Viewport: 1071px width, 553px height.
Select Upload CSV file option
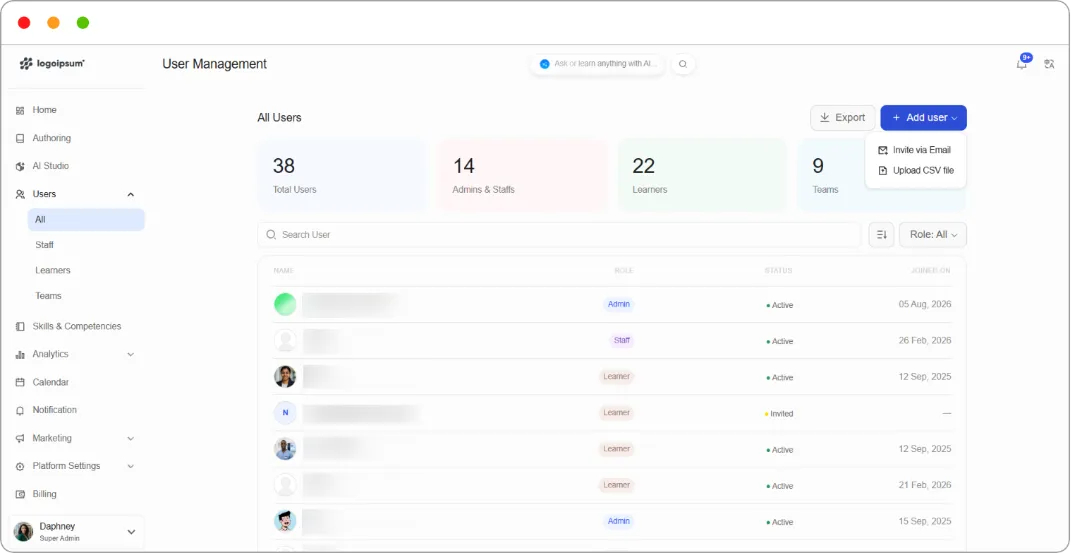[915, 171]
